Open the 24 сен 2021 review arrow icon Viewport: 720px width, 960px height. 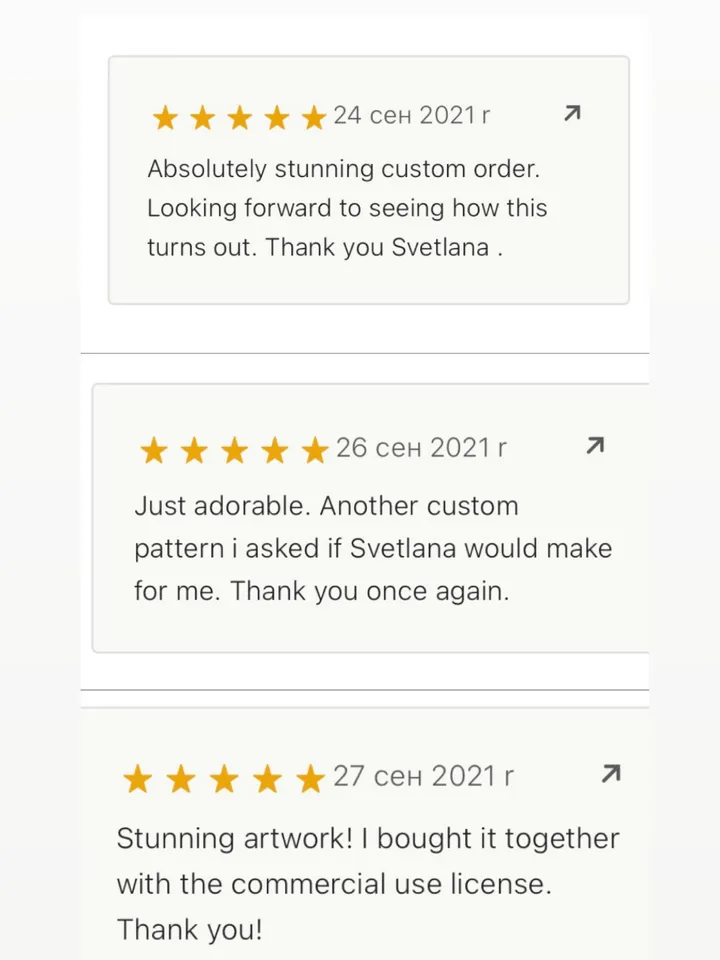(x=572, y=114)
